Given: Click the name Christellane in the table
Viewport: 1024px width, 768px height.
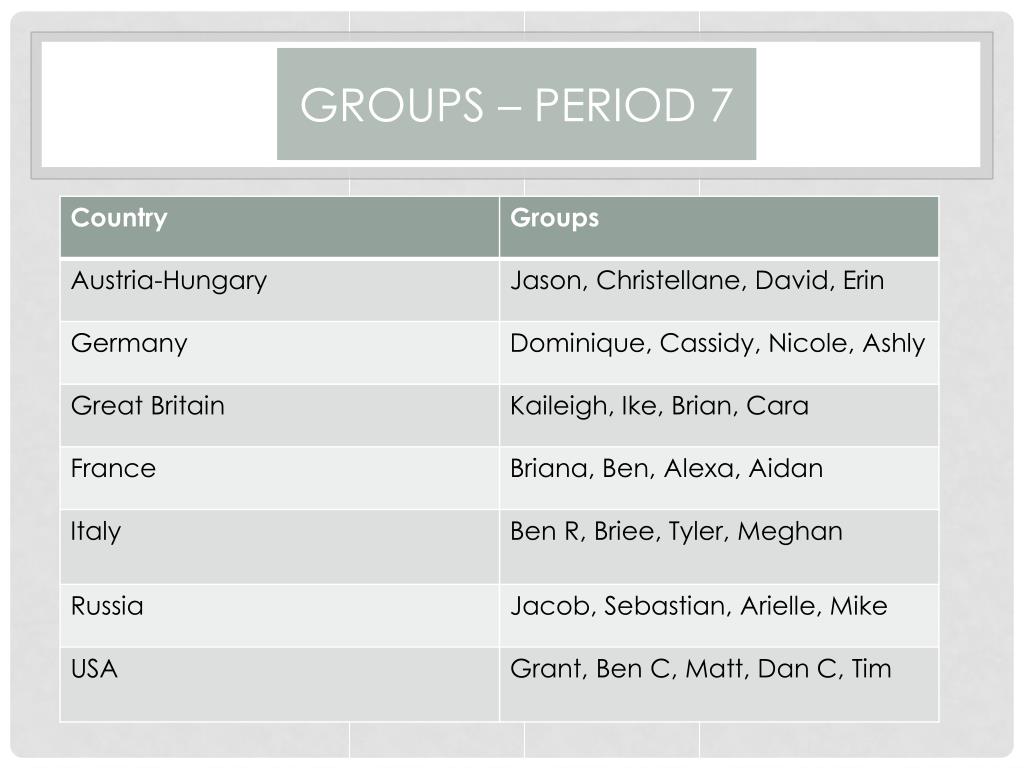Looking at the screenshot, I should 671,280.
